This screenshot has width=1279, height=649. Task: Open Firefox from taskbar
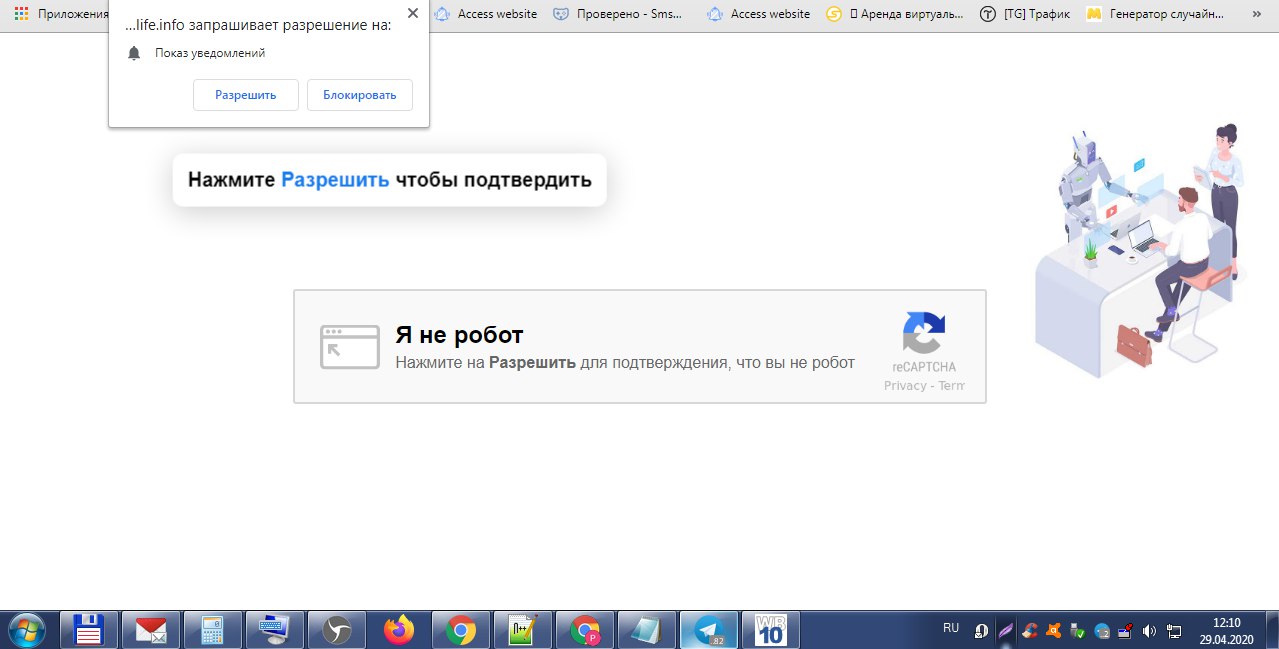click(x=399, y=631)
